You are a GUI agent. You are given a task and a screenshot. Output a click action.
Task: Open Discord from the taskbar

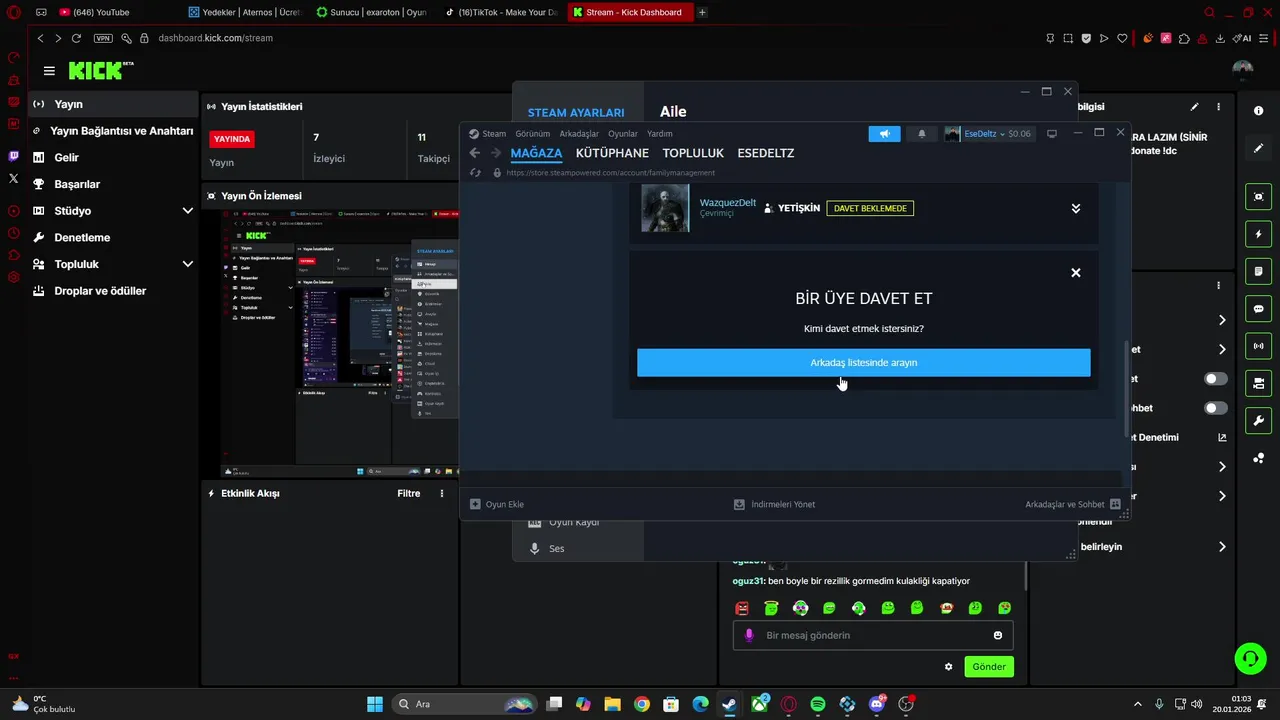(x=877, y=704)
